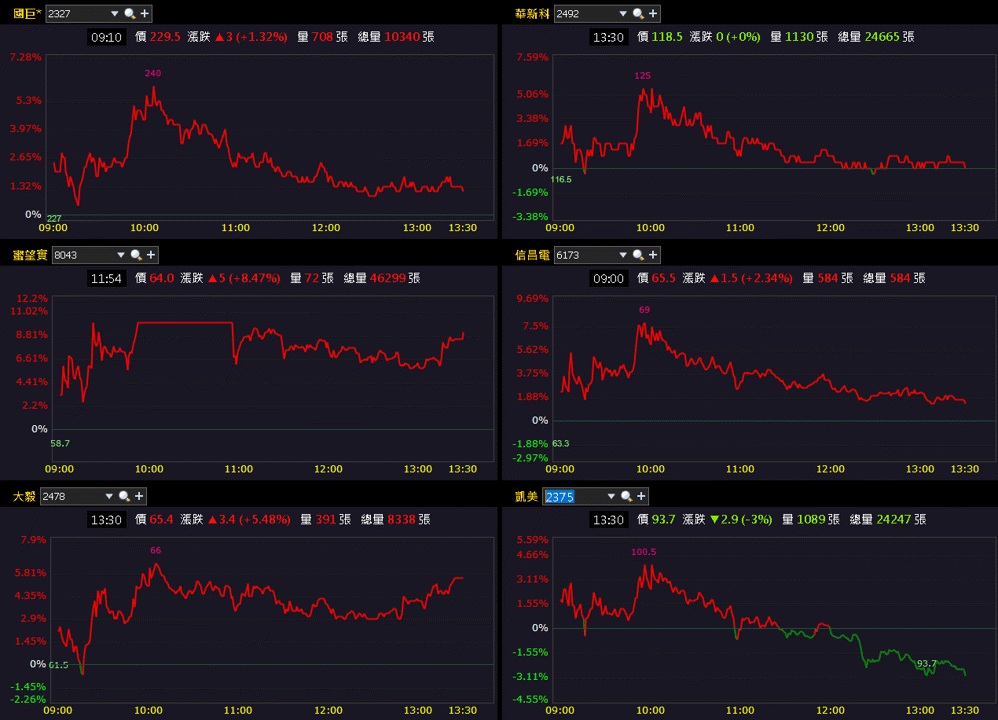Click the 69 peak label in chart 6173

644,310
